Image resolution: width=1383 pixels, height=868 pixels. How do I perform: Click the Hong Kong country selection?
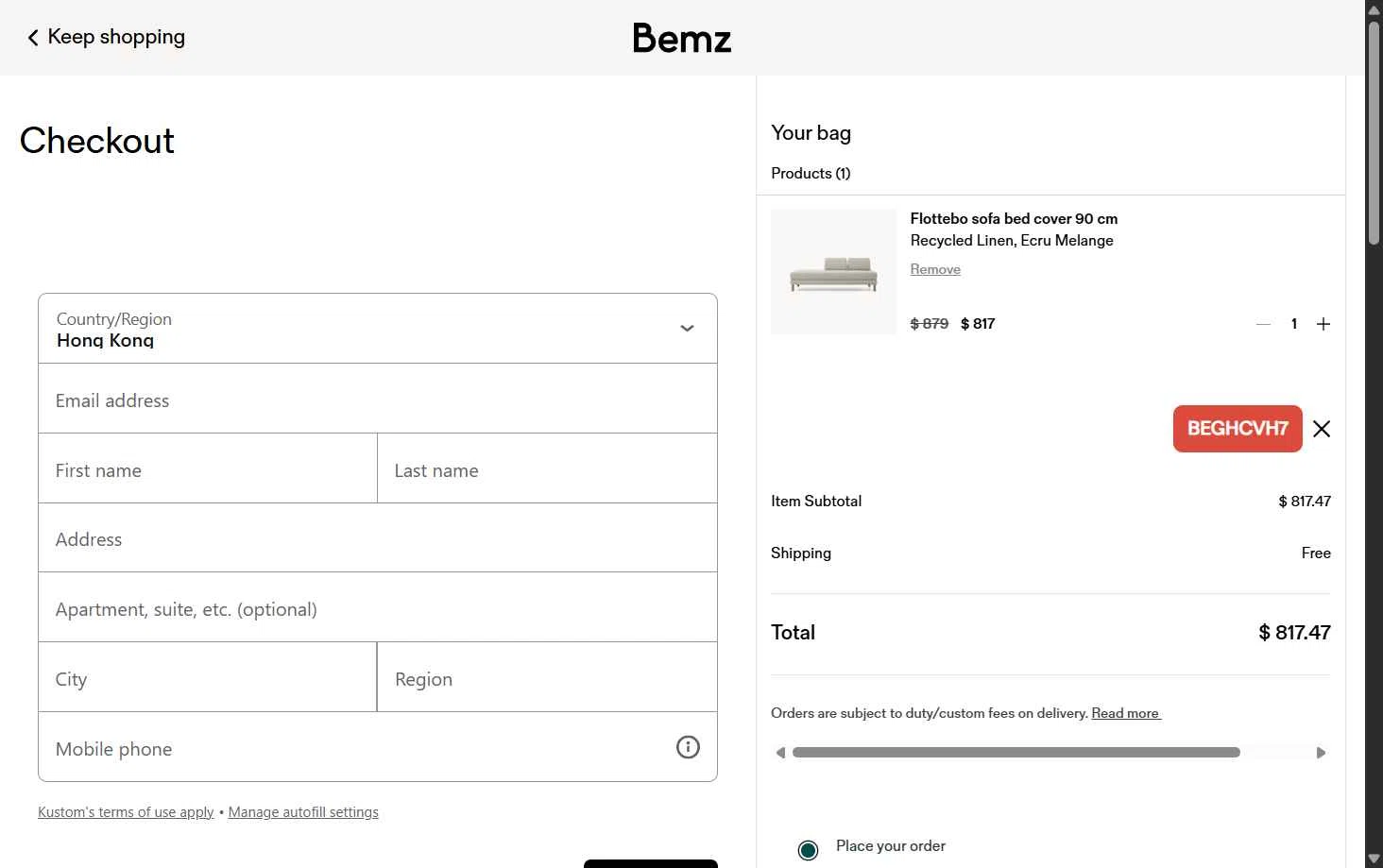(105, 341)
